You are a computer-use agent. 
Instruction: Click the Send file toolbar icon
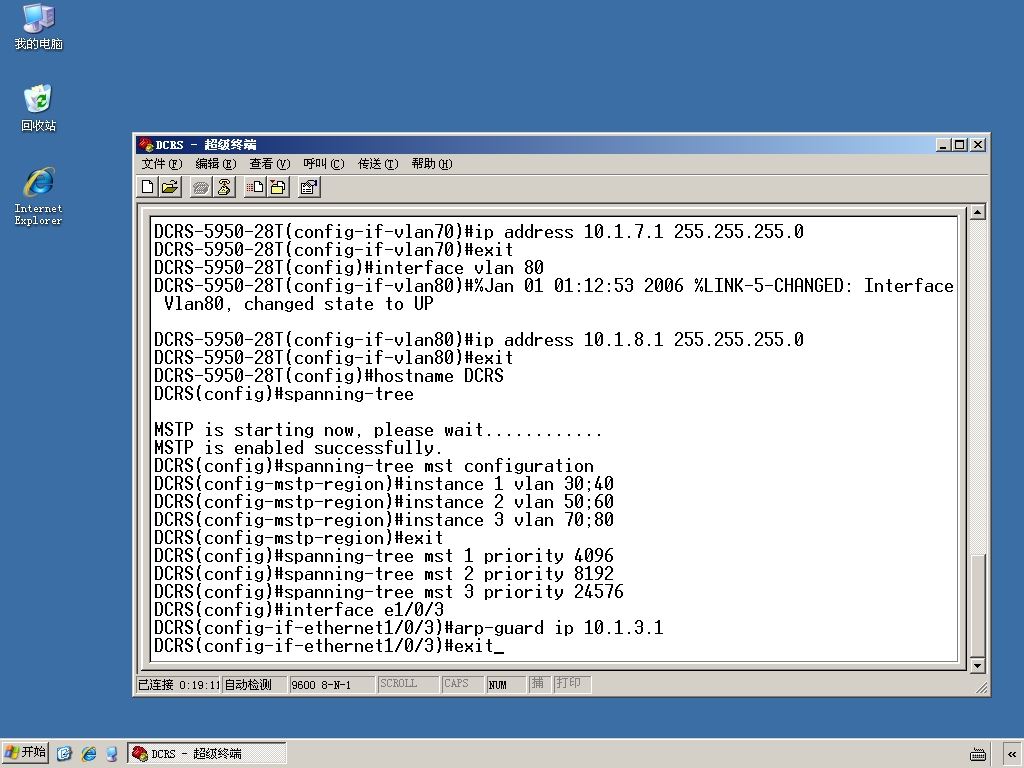pos(255,188)
